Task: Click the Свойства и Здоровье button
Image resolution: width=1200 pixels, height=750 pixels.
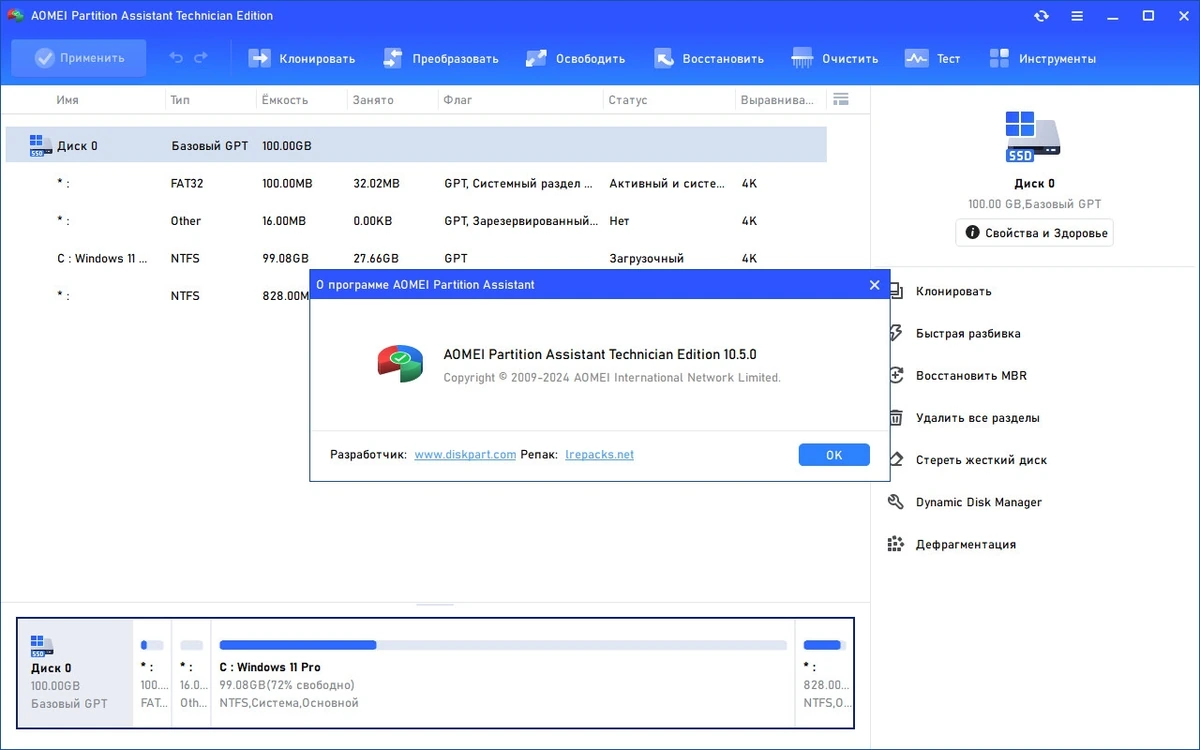Action: [1035, 233]
